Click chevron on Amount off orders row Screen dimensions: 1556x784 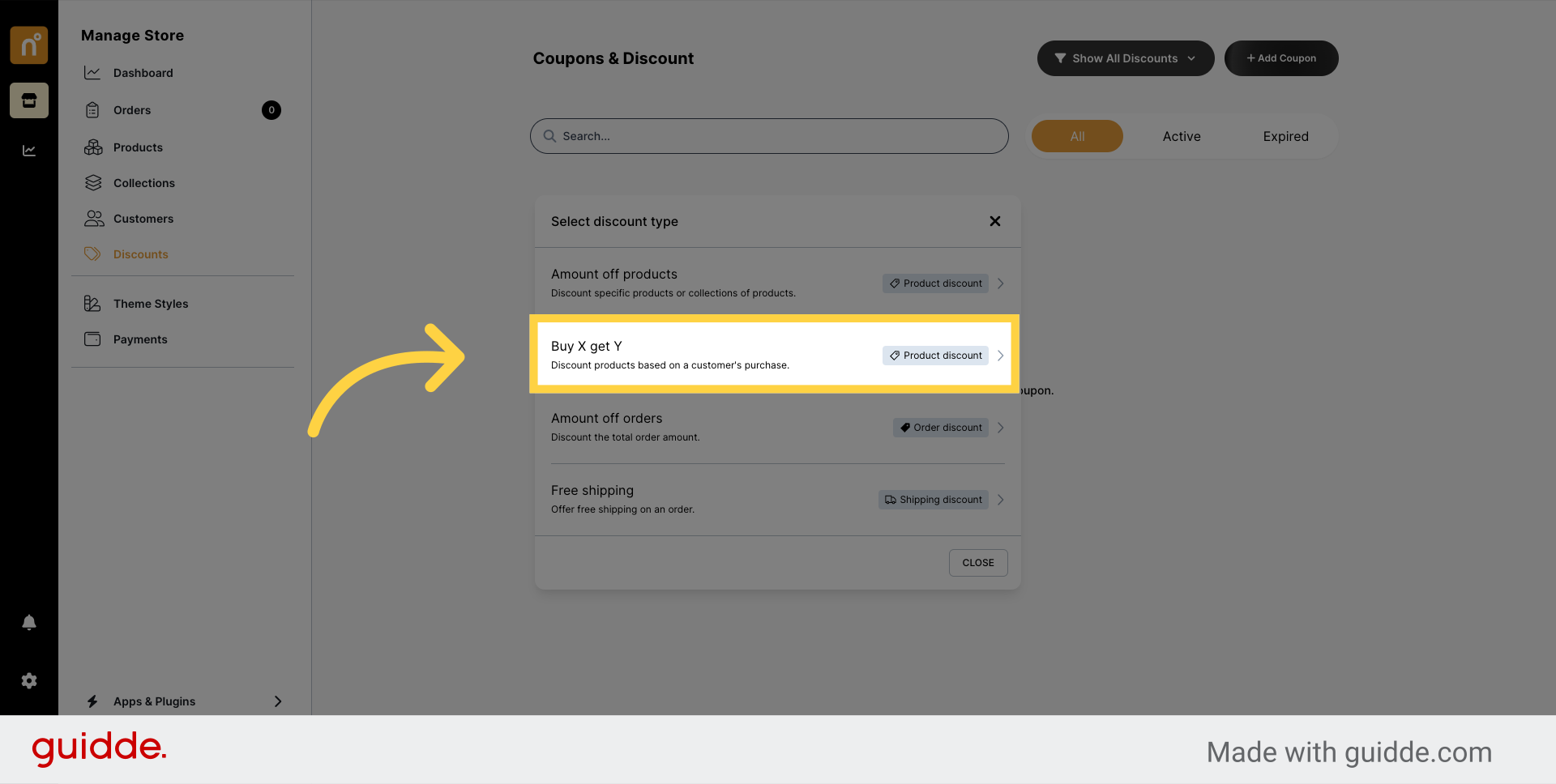tap(1001, 428)
